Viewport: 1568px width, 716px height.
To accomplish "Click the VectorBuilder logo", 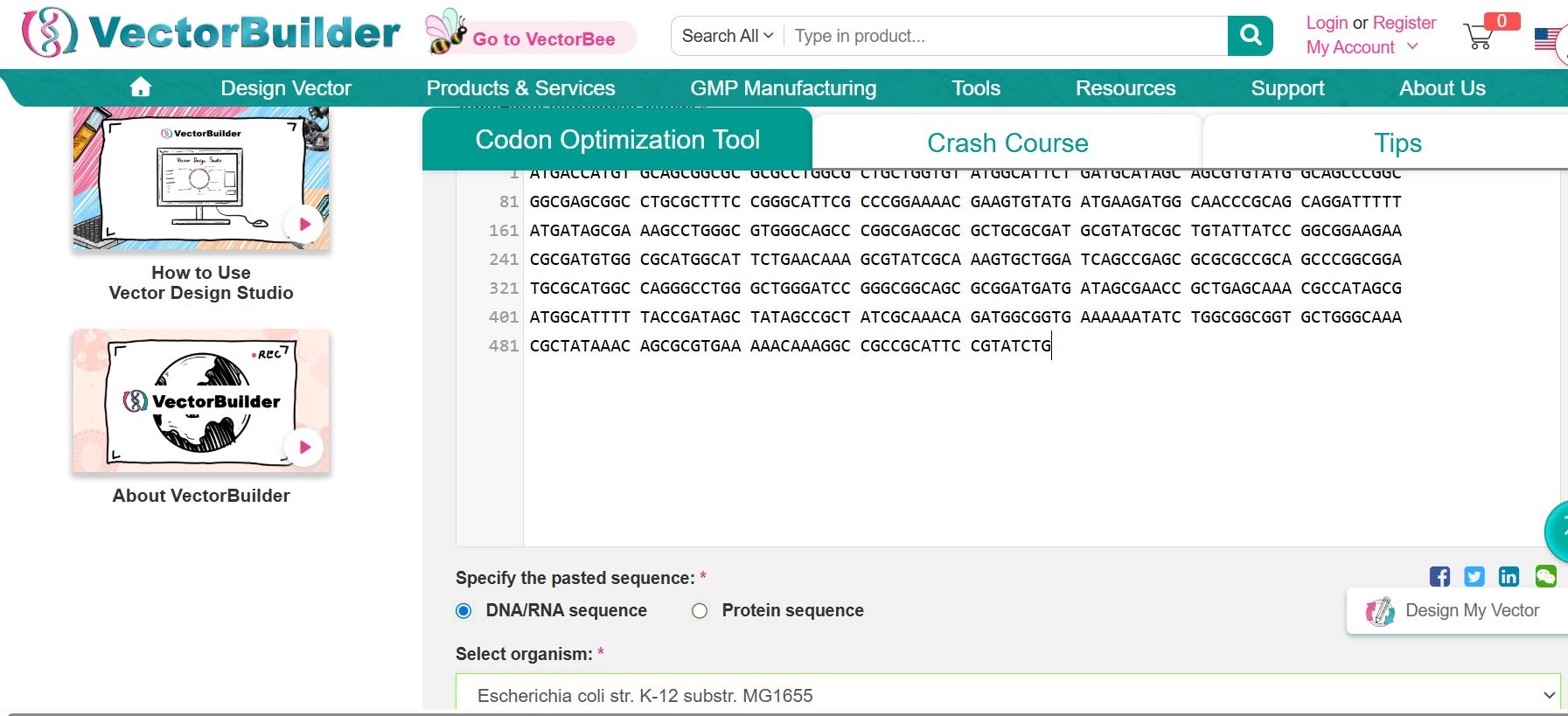I will click(x=211, y=33).
